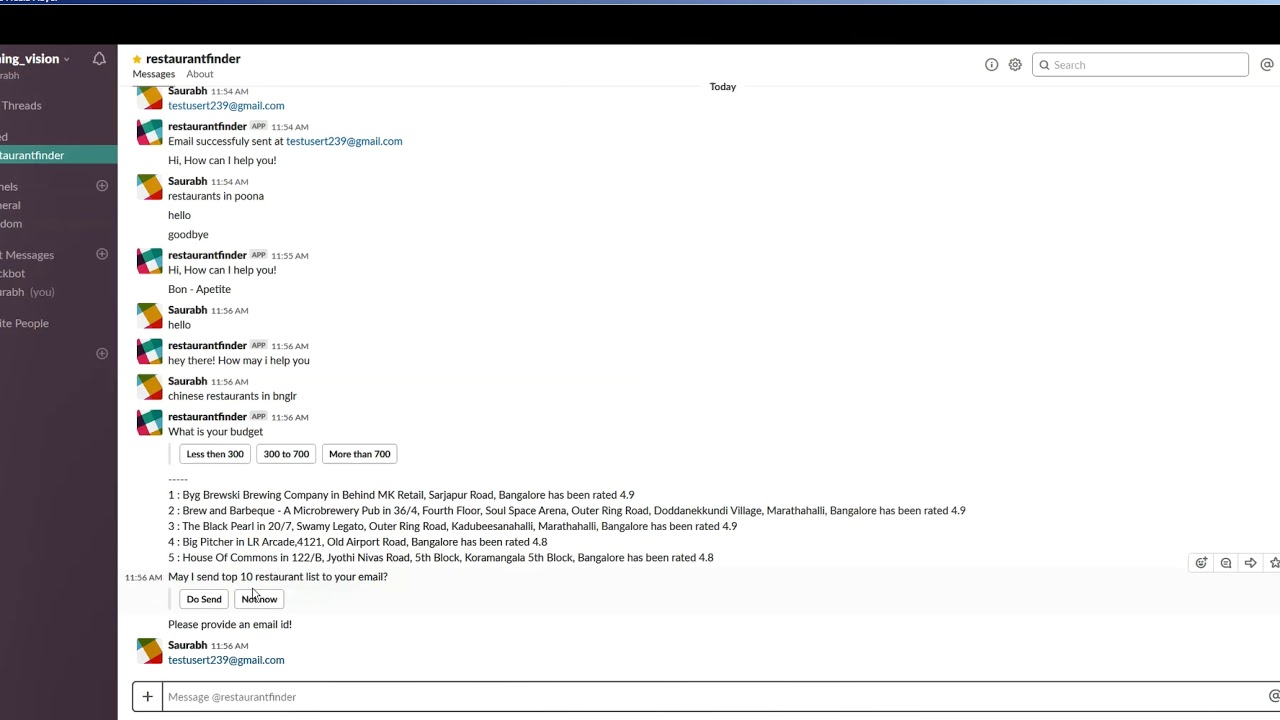
Task: Open restaurantfinder avatar beside What is your budget
Action: [x=150, y=423]
